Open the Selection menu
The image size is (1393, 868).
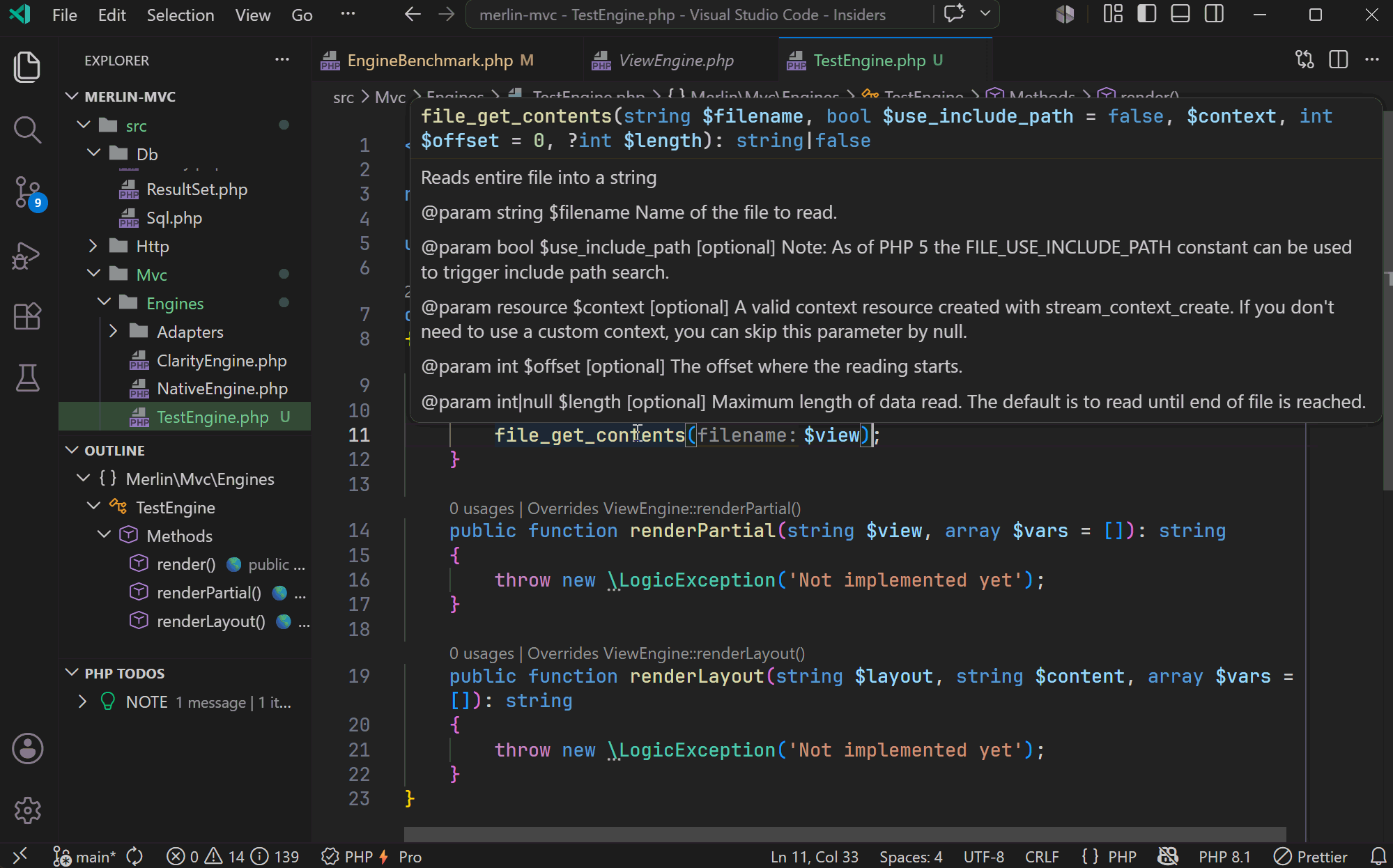click(x=180, y=15)
